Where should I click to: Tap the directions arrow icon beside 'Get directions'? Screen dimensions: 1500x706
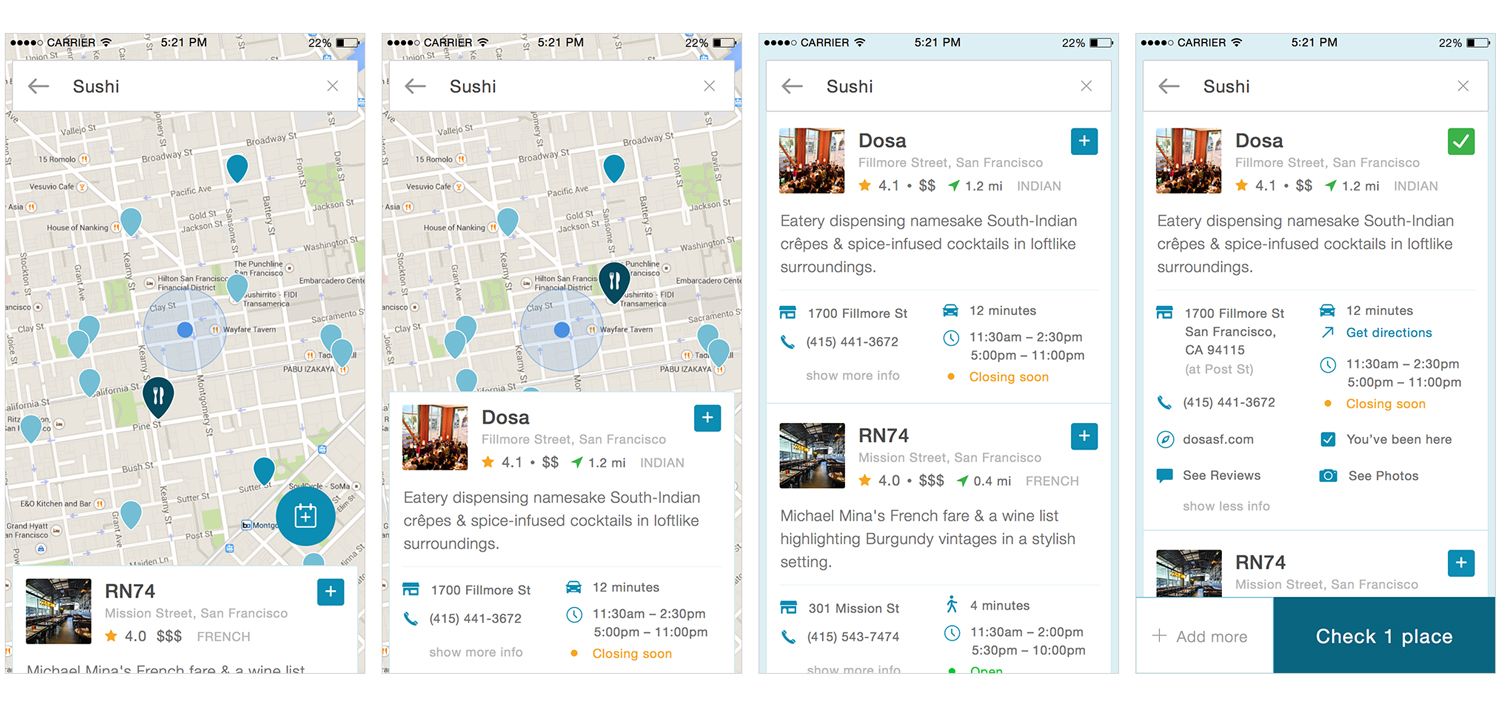point(1328,333)
